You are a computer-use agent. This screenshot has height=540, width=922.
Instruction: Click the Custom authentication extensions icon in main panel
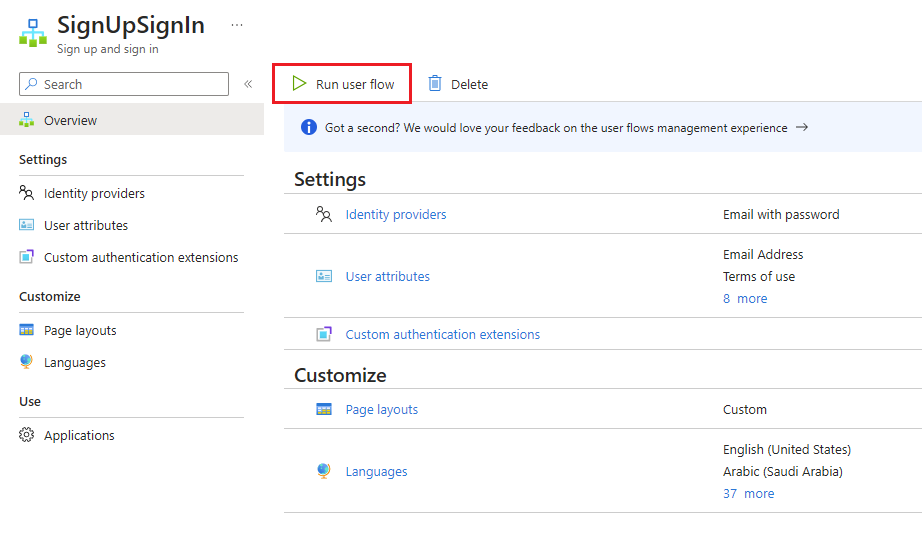coord(323,334)
